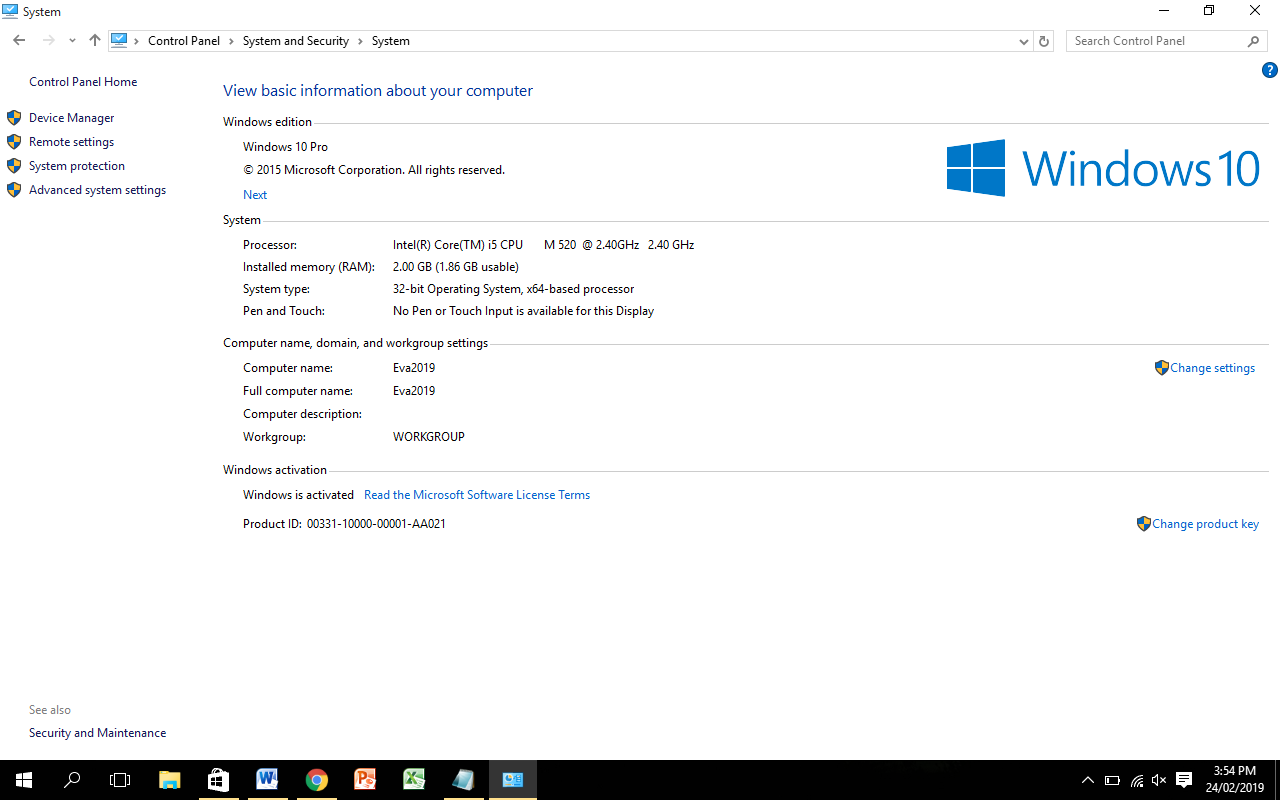Switch to Word on taskbar
Screen dimensions: 1280x800
tap(267, 780)
